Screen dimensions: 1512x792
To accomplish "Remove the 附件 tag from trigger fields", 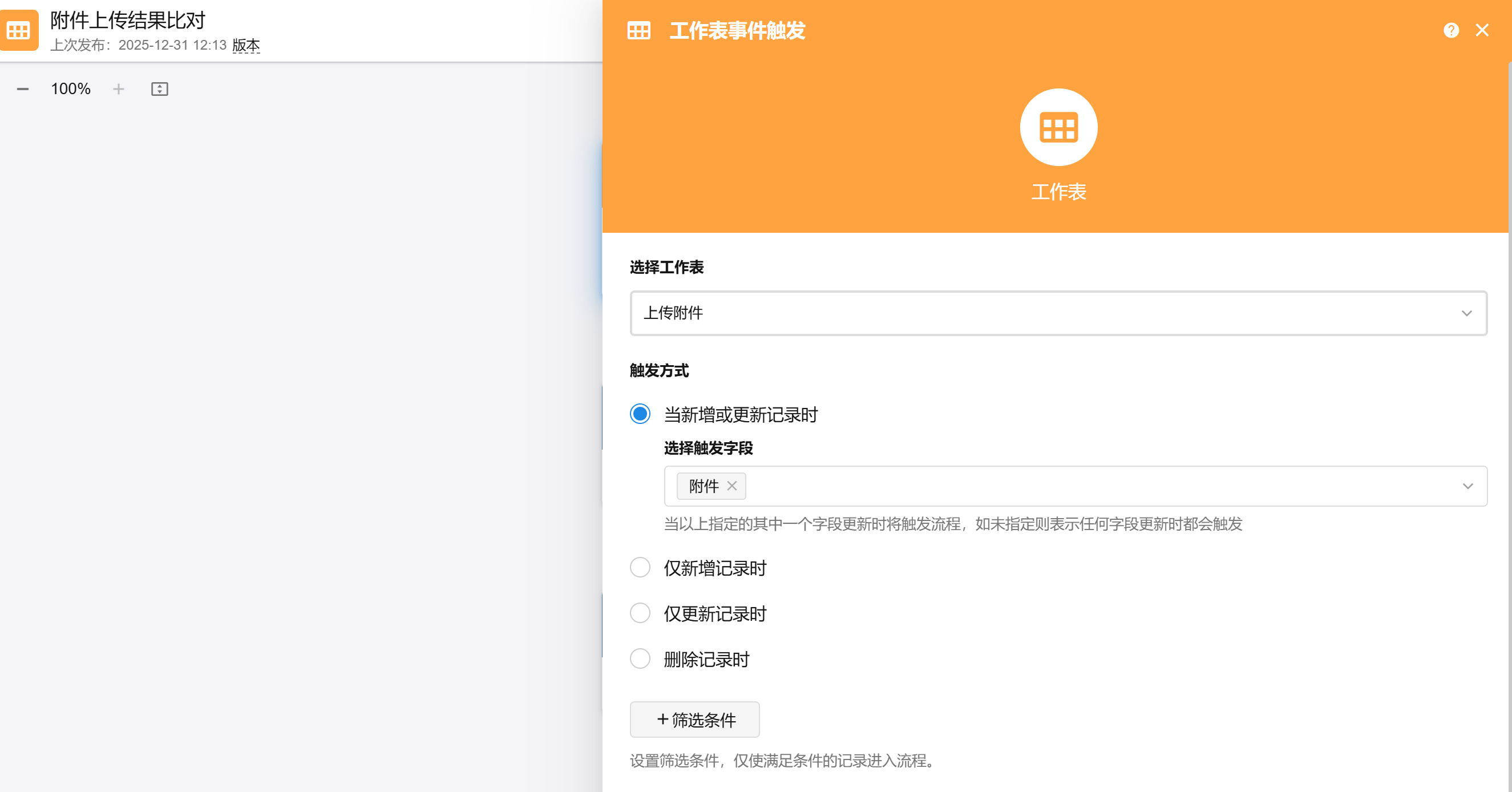I will (732, 486).
